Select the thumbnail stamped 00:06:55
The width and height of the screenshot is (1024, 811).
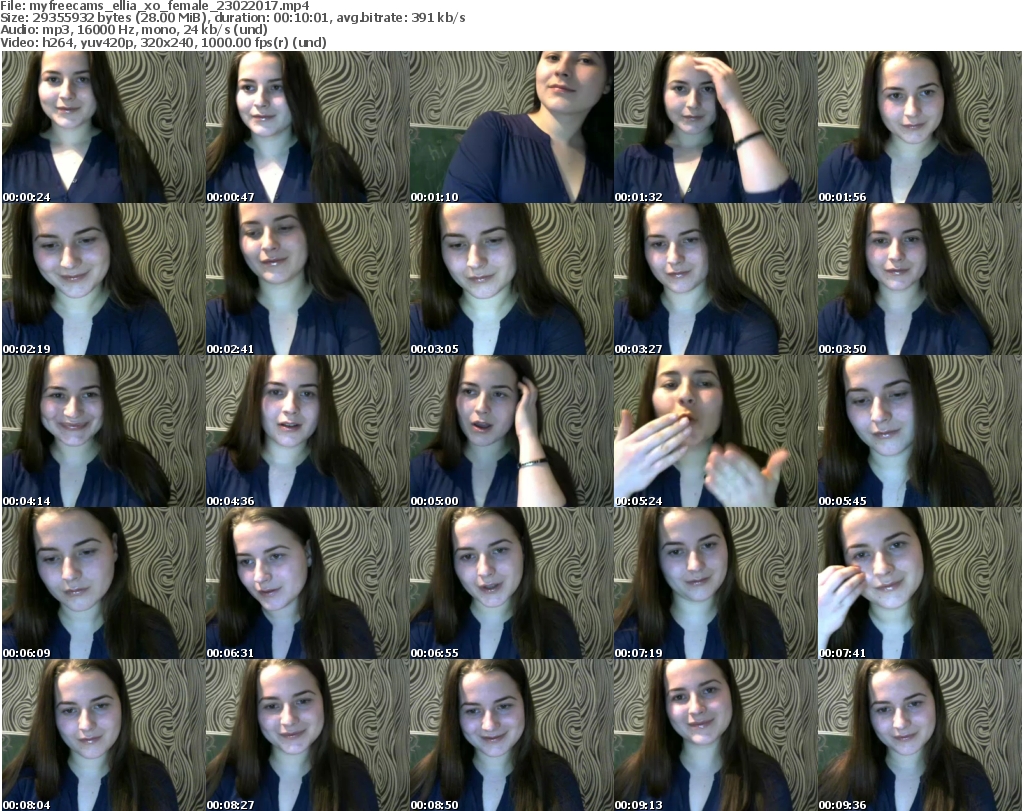click(511, 583)
